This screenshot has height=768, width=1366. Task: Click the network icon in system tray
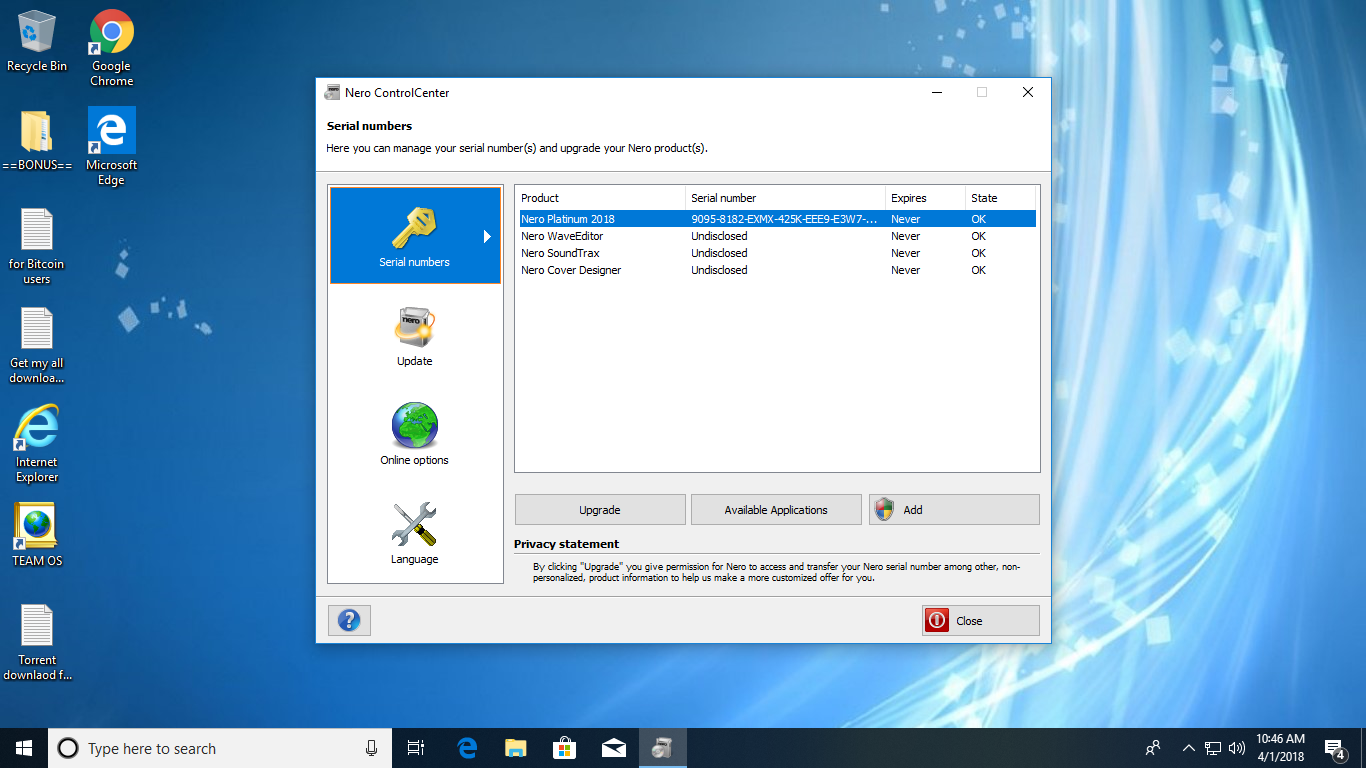point(1213,748)
